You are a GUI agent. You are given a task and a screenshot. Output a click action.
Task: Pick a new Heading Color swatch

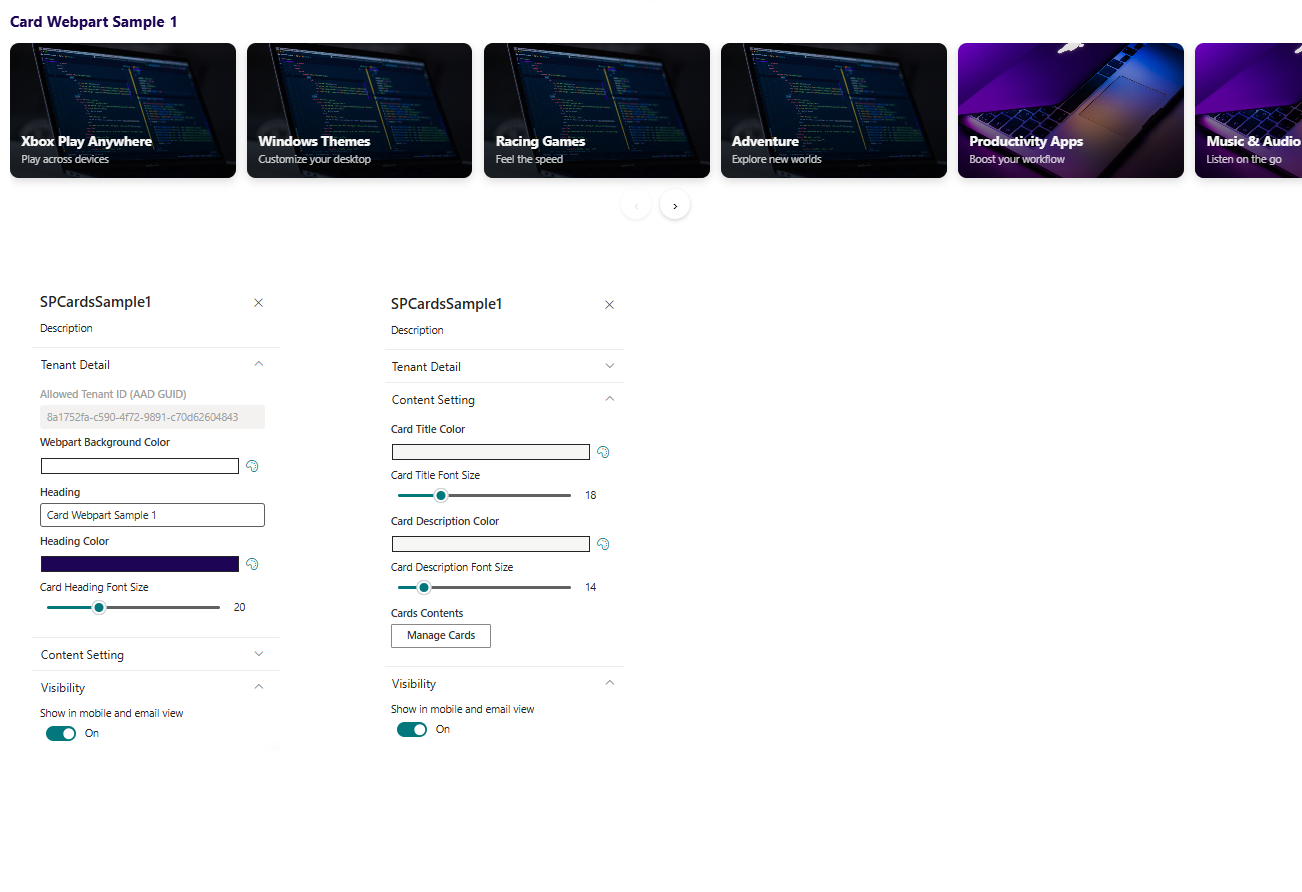tap(139, 564)
